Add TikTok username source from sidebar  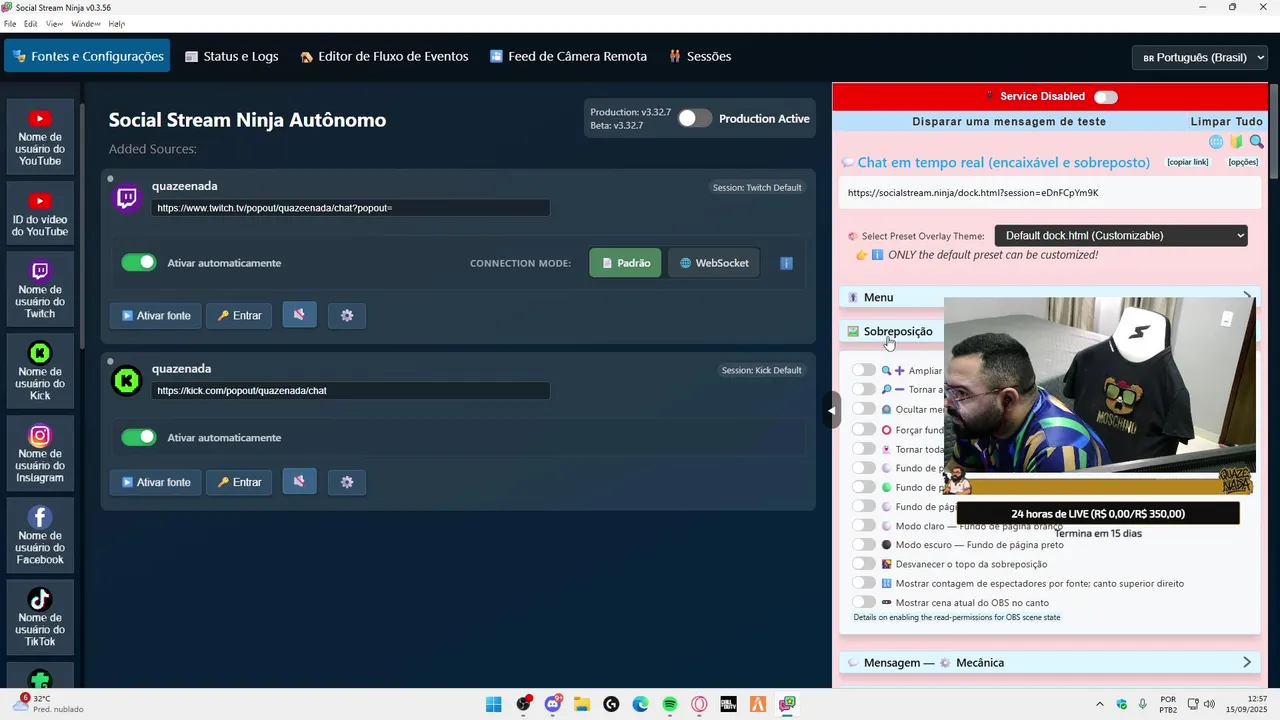click(x=40, y=618)
